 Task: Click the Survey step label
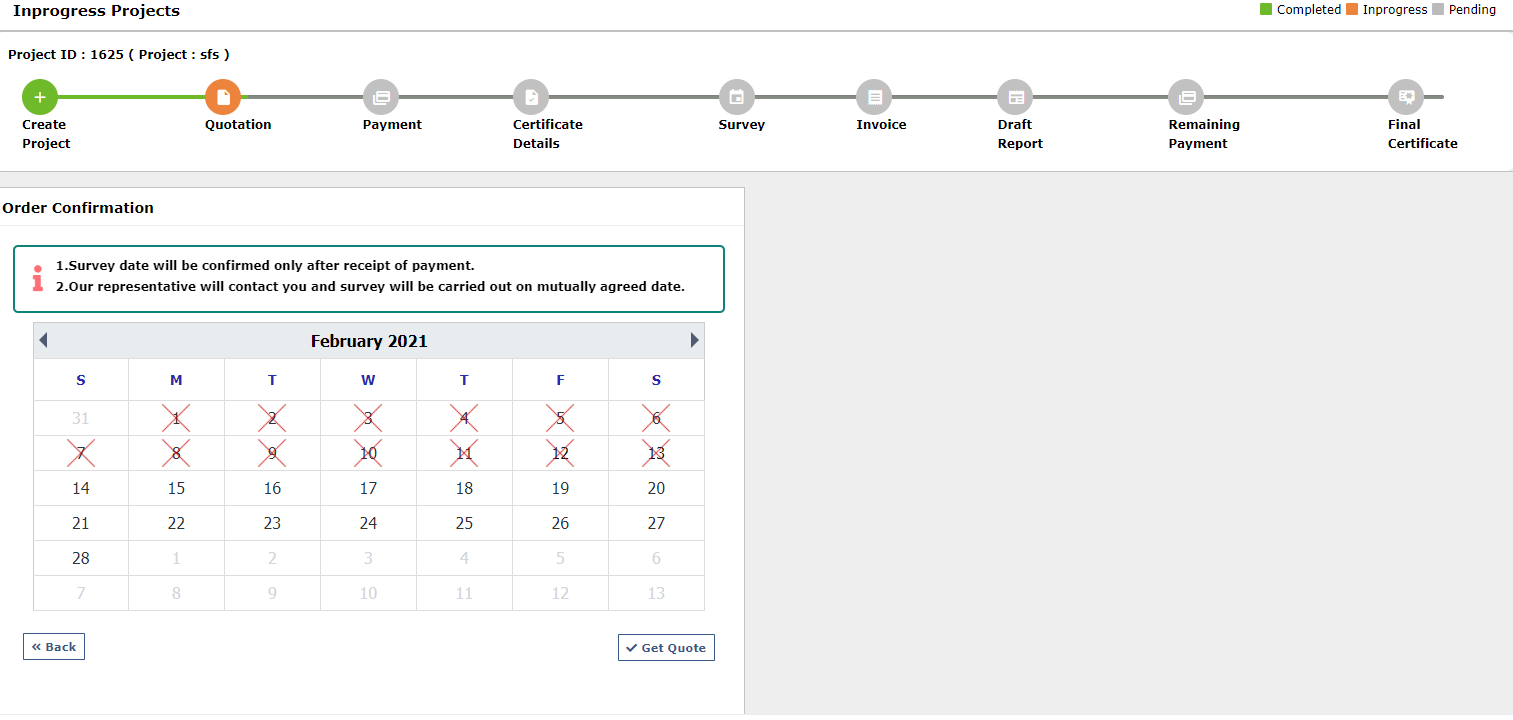[741, 125]
